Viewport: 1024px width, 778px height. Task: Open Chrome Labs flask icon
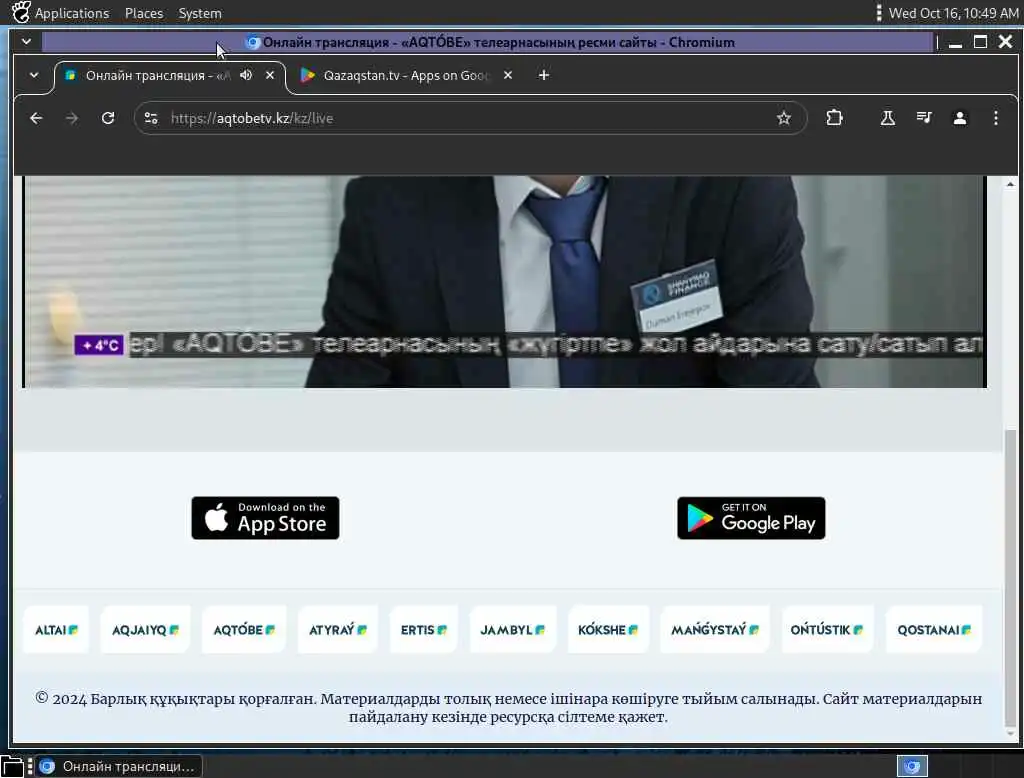coord(888,118)
